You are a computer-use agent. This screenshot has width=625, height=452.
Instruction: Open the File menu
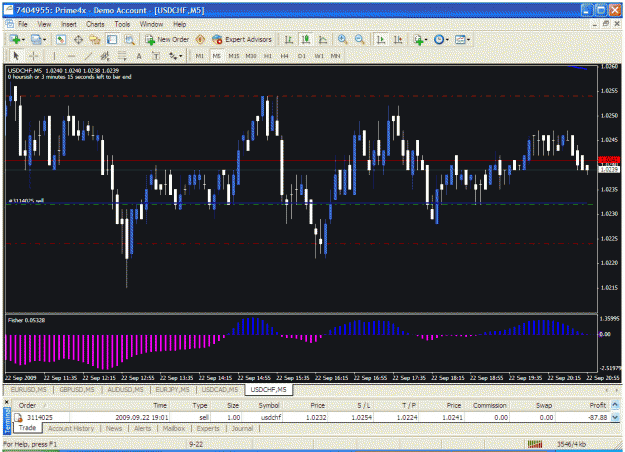pyautogui.click(x=23, y=24)
